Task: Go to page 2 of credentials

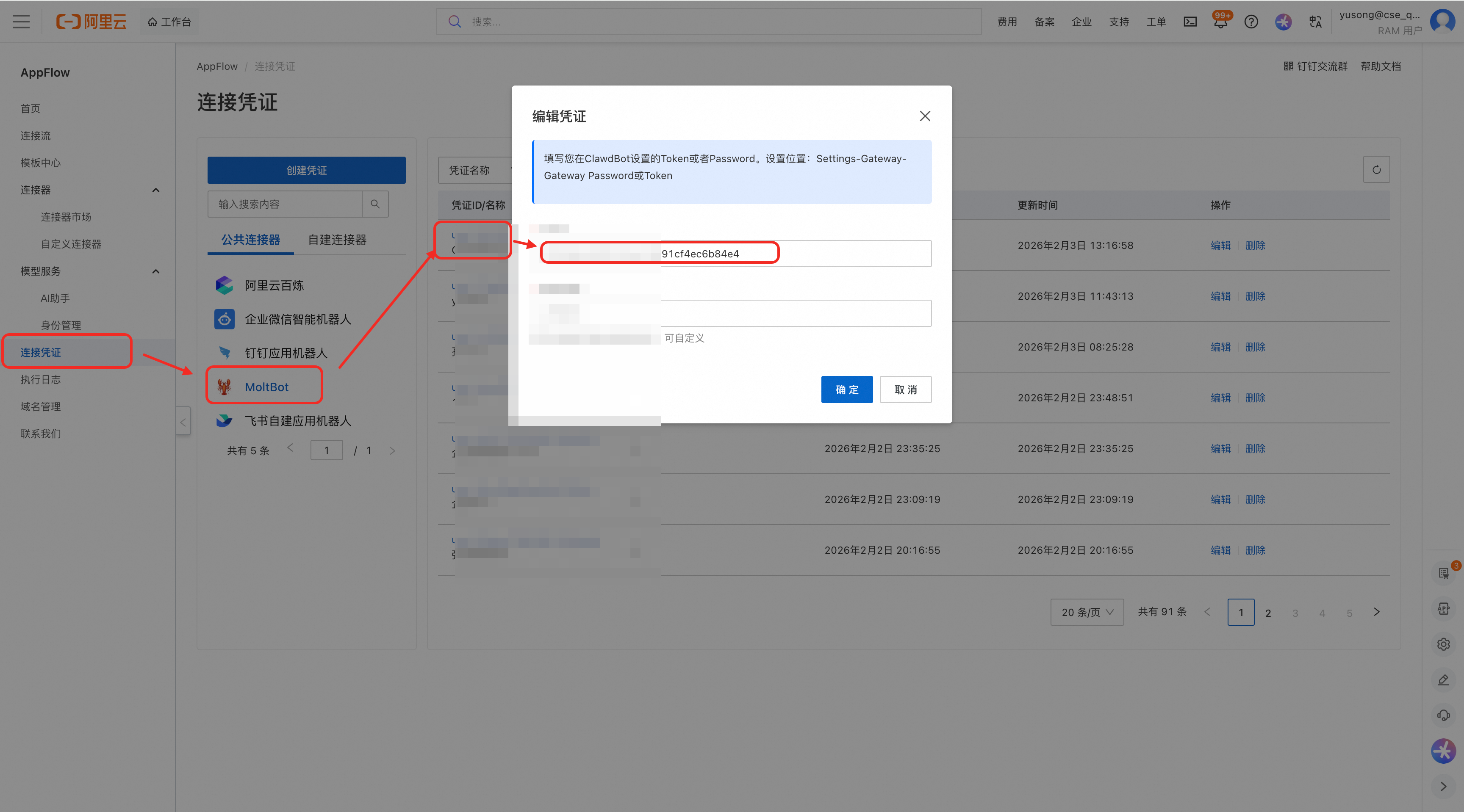Action: pos(1268,612)
